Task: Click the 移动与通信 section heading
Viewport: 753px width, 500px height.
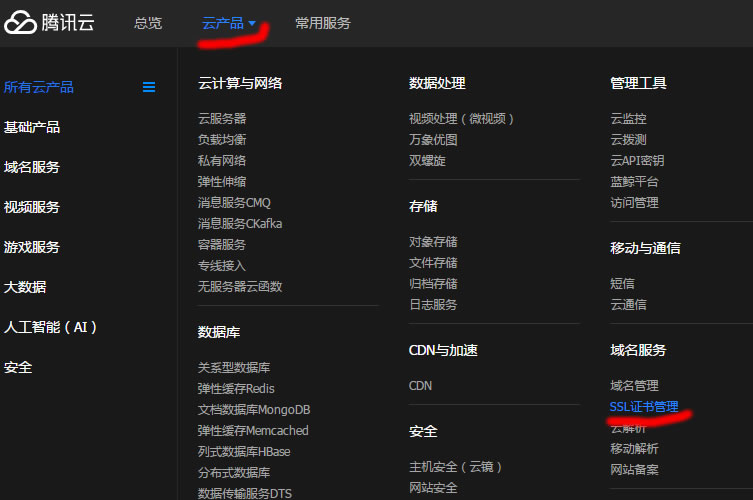Action: 645,248
